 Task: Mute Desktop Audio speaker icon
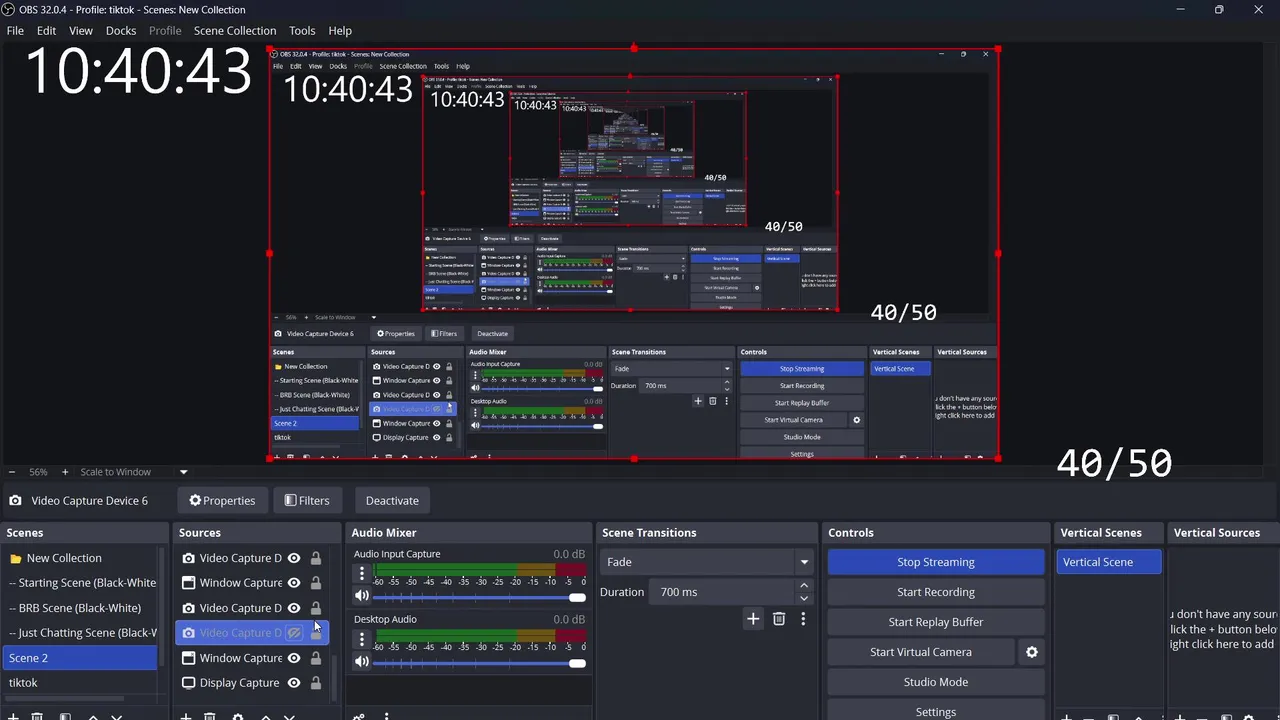pos(362,661)
